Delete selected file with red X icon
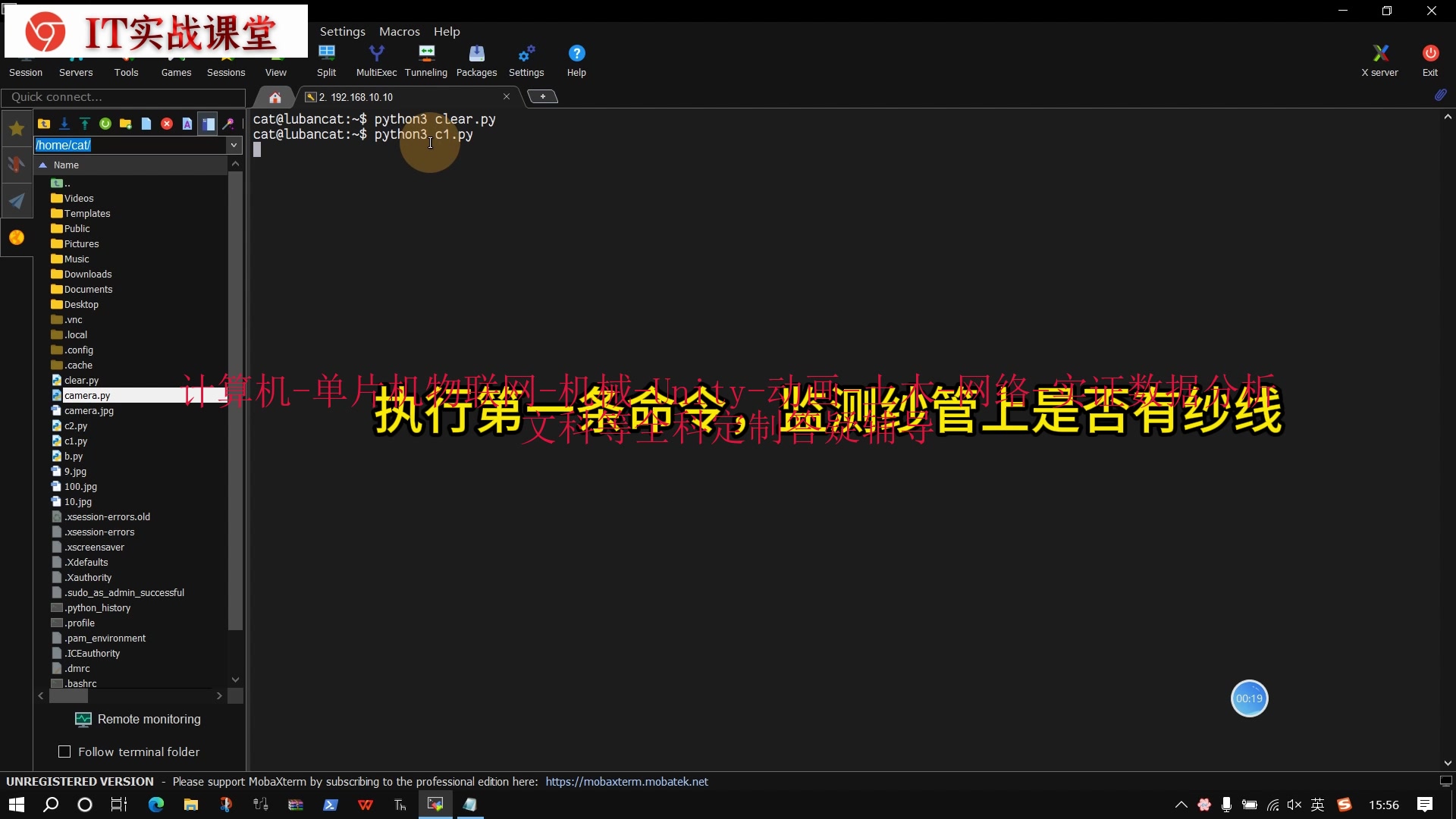Screen dimensions: 1456x819 [x=167, y=124]
